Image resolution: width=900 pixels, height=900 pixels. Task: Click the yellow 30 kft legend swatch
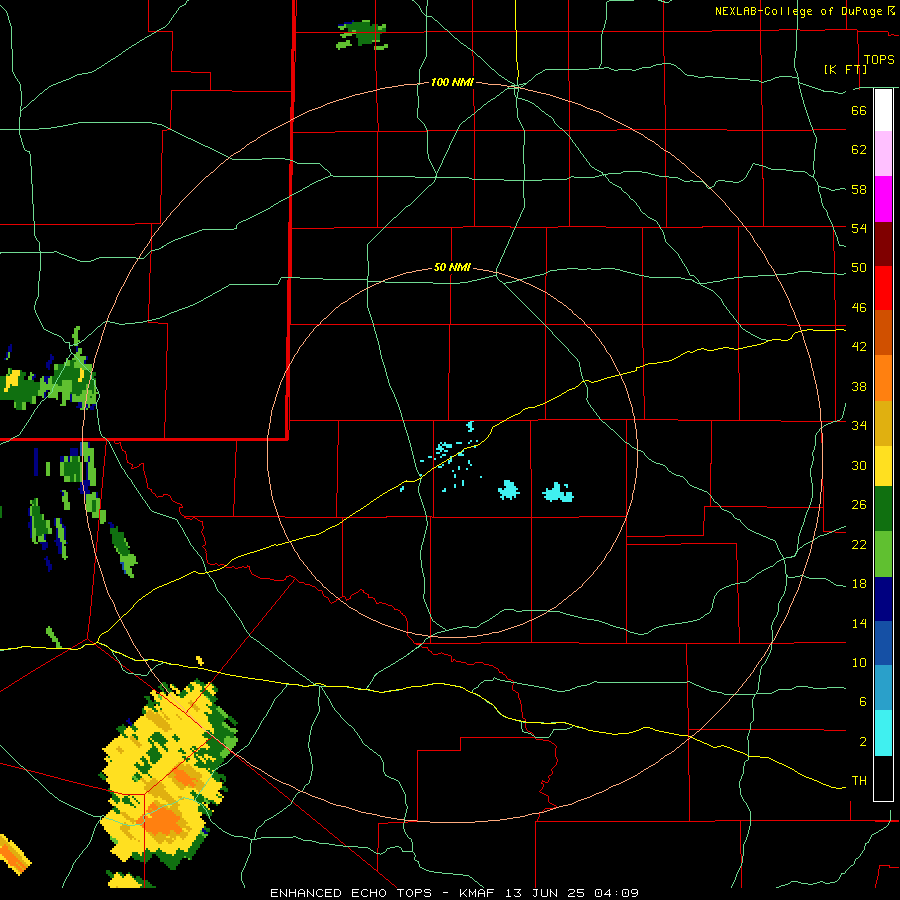(883, 466)
